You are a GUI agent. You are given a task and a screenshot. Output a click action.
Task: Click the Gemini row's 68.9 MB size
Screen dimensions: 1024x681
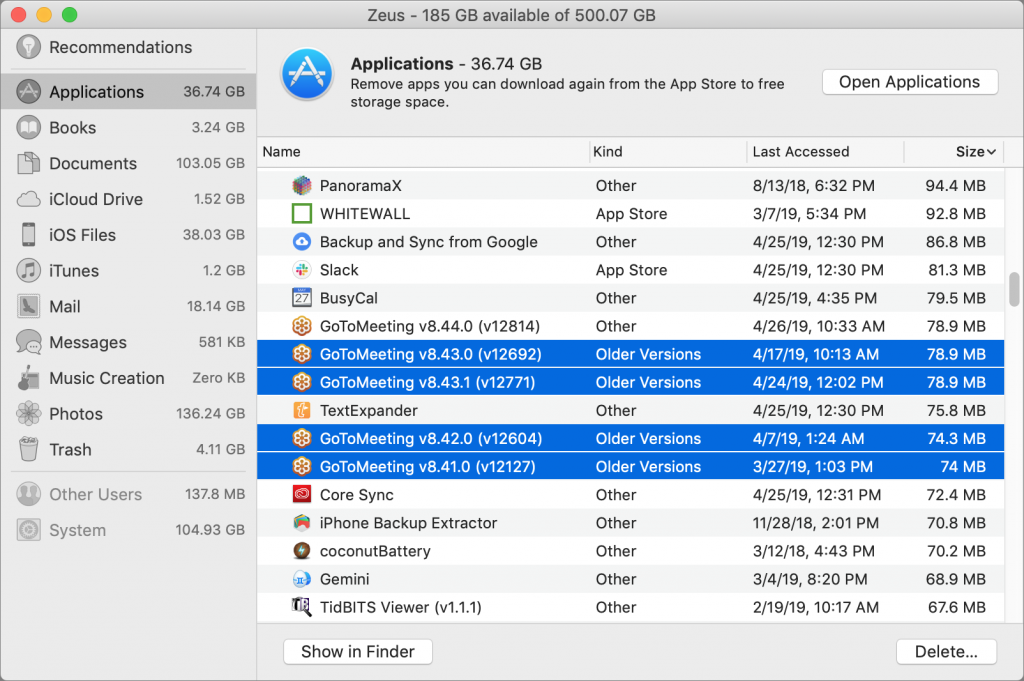(955, 578)
